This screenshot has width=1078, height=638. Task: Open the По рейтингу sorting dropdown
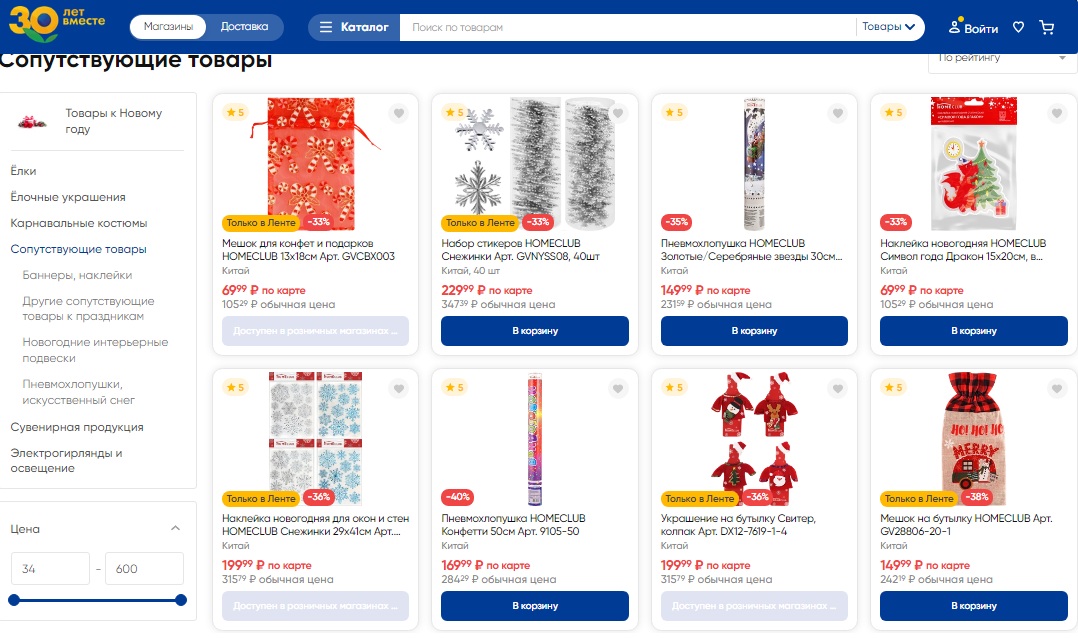click(1002, 58)
